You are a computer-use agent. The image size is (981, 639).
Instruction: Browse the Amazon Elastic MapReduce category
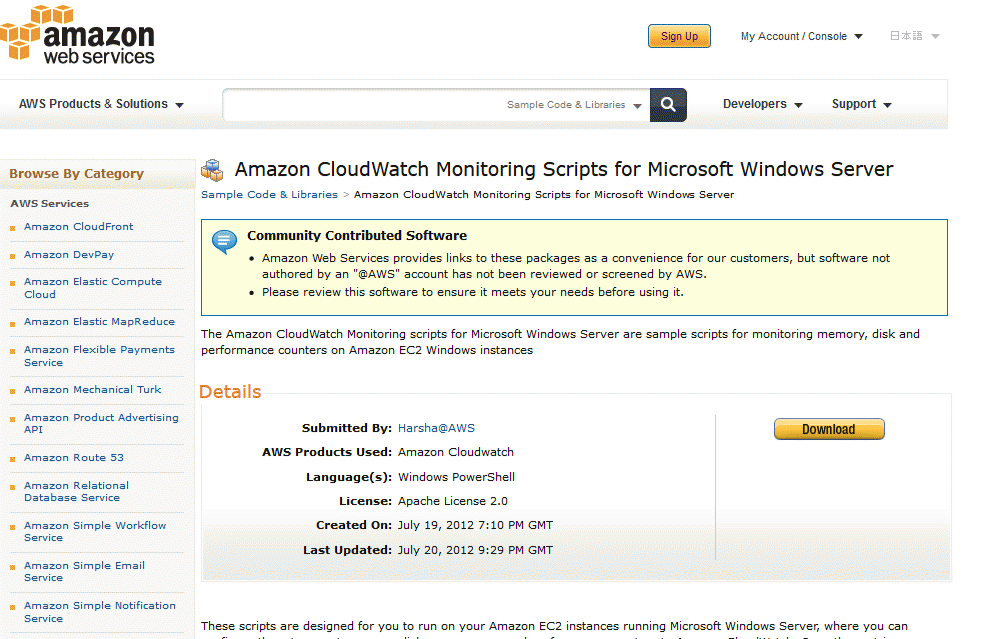pos(99,322)
